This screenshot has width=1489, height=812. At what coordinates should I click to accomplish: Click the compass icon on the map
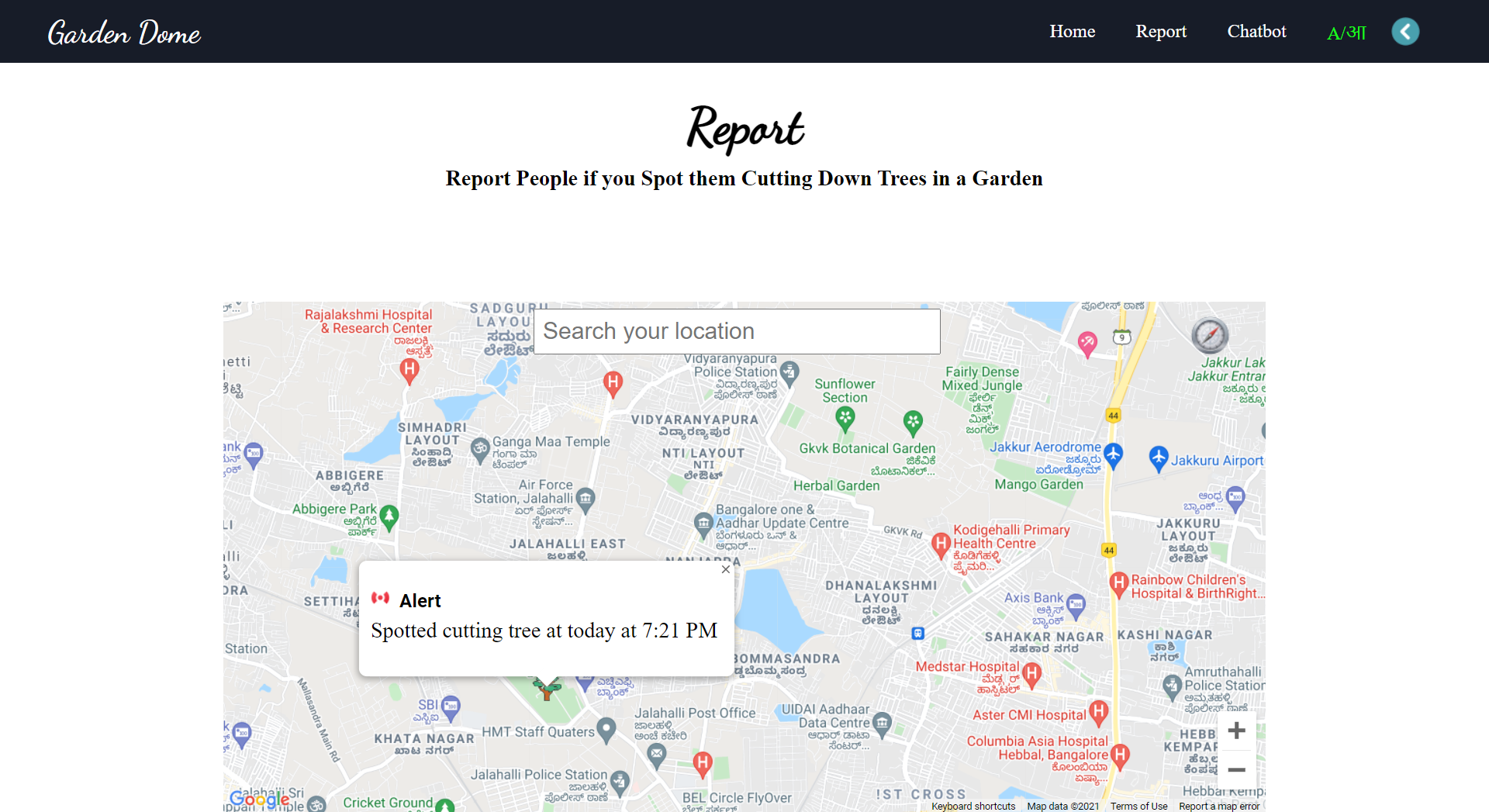tap(1210, 335)
